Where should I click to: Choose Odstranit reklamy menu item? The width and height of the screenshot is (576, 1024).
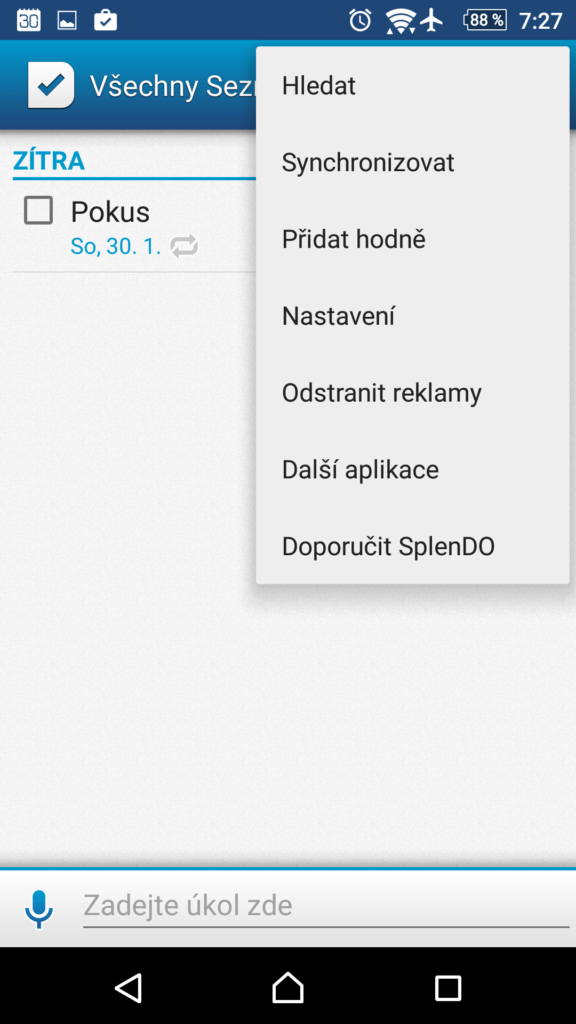[x=413, y=394]
